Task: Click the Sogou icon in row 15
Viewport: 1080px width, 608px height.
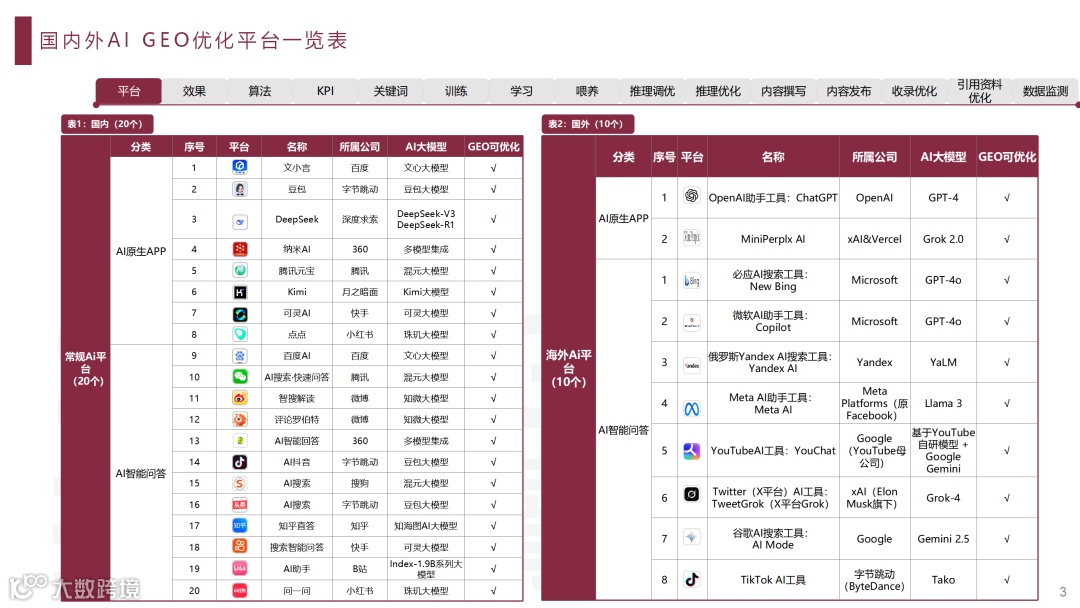Action: [240, 483]
